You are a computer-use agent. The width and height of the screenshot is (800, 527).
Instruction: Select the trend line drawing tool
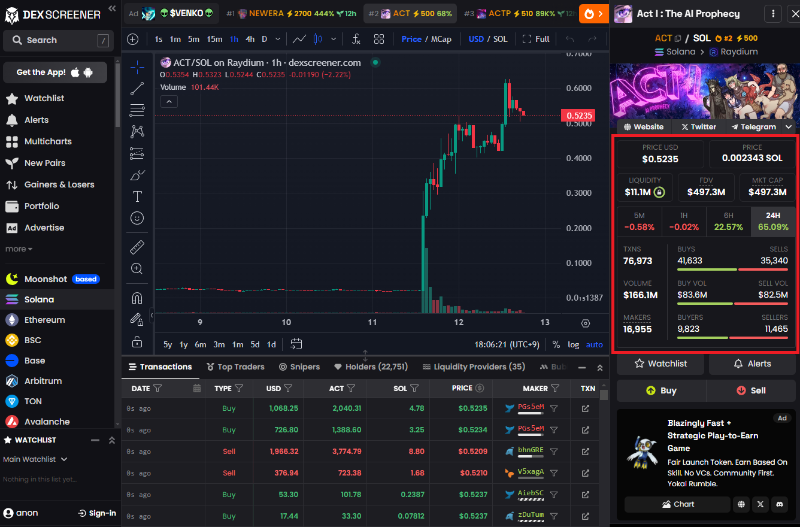point(137,89)
